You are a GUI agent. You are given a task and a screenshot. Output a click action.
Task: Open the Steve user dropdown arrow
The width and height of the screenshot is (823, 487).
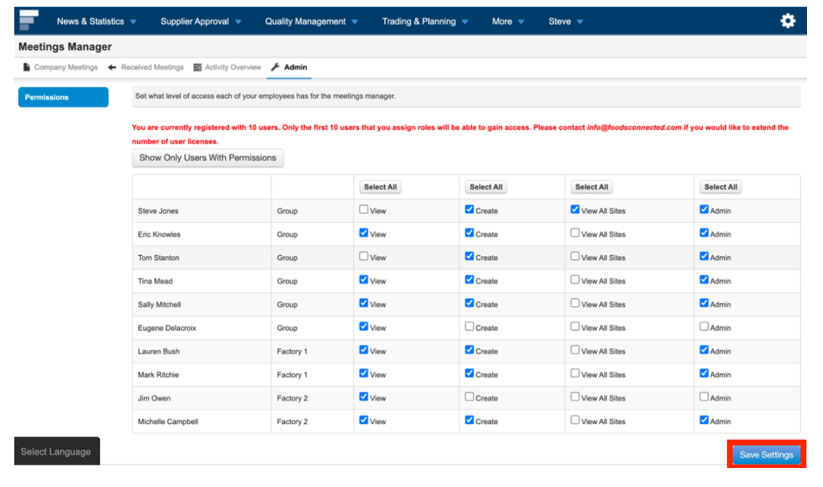pos(580,22)
